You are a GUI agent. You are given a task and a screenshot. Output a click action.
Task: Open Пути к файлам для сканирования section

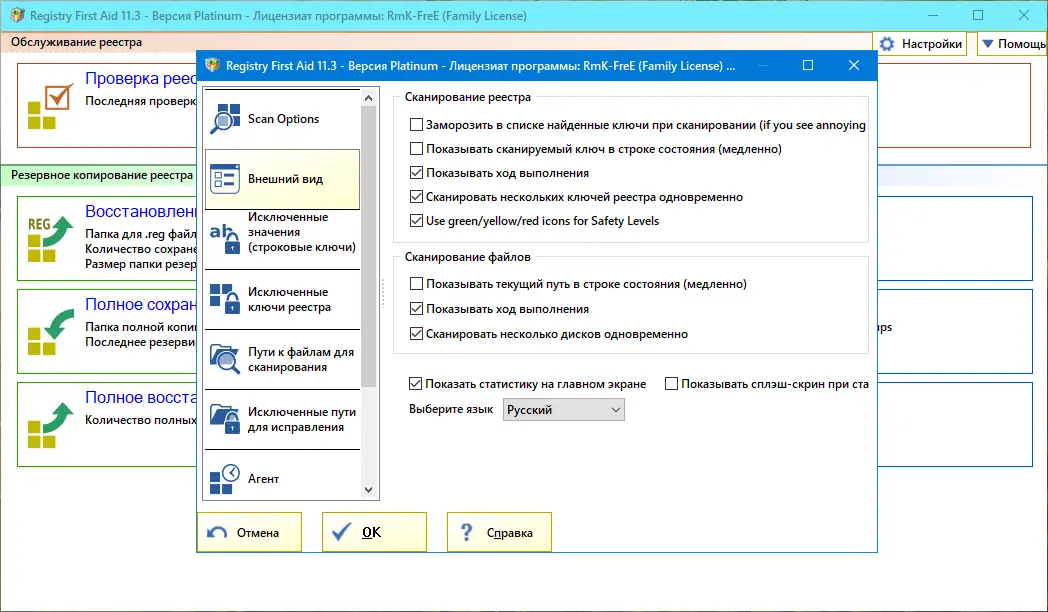[x=283, y=359]
